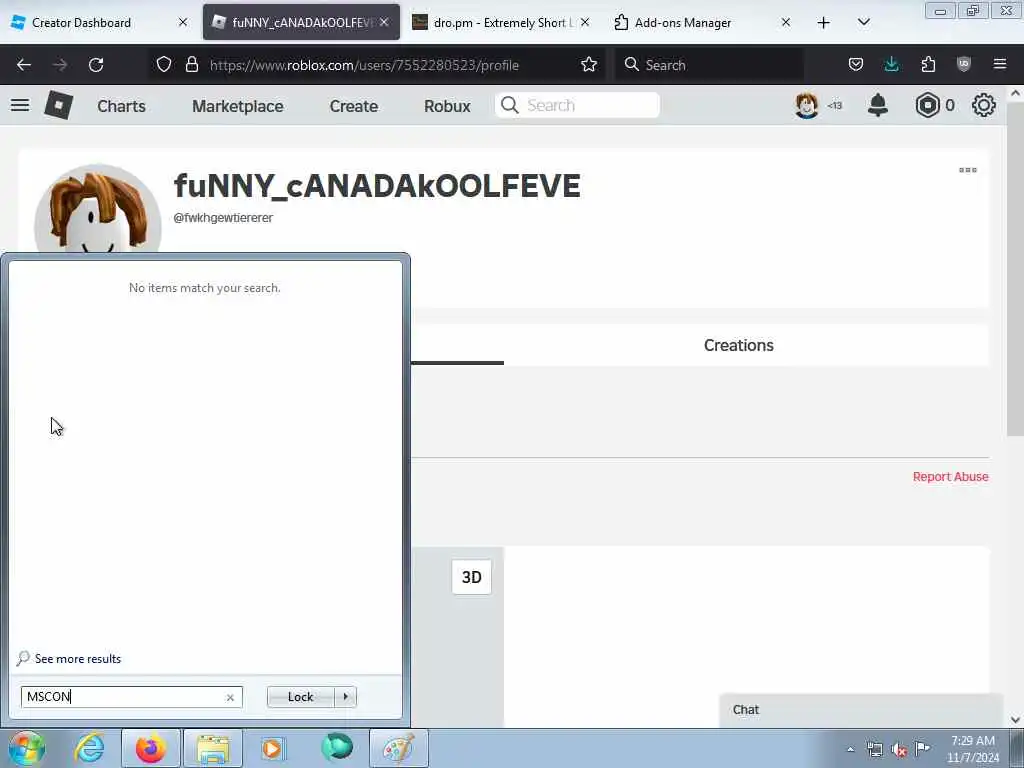The image size is (1024, 768).
Task: Click the uBlock Origin shield icon
Action: pyautogui.click(x=964, y=64)
